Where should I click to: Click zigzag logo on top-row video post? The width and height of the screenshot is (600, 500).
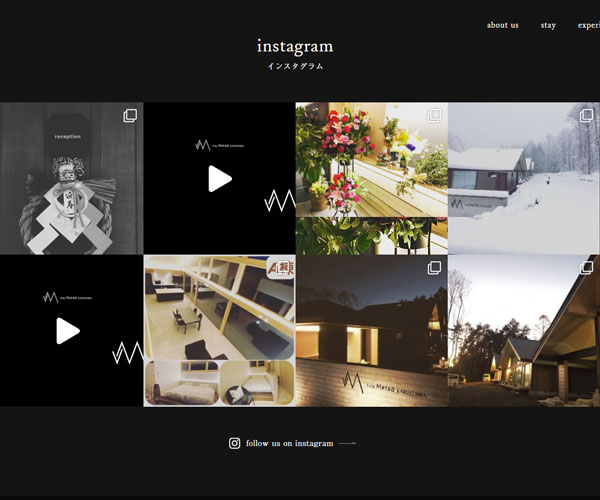tap(278, 202)
